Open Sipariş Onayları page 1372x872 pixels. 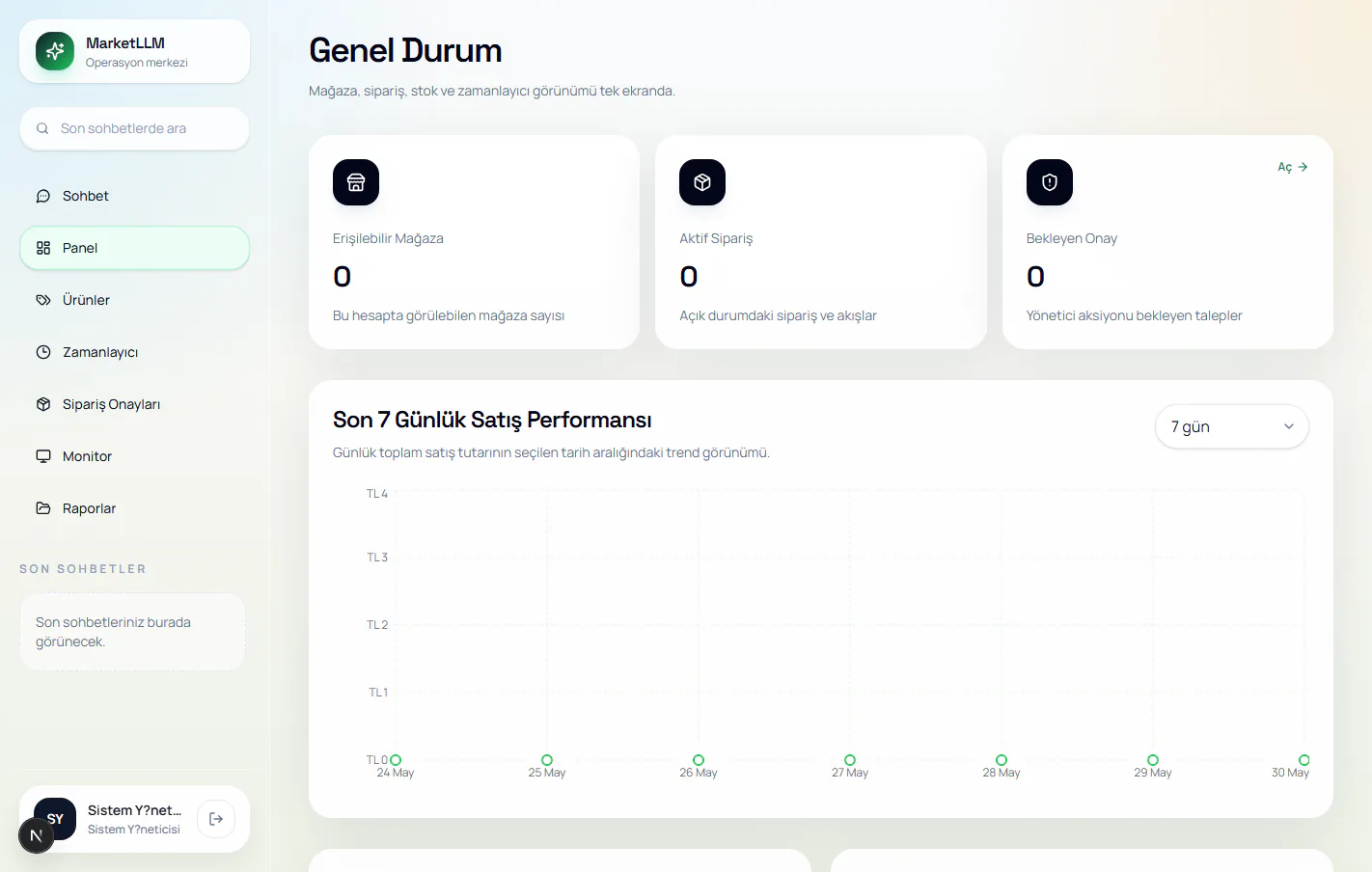pos(134,404)
